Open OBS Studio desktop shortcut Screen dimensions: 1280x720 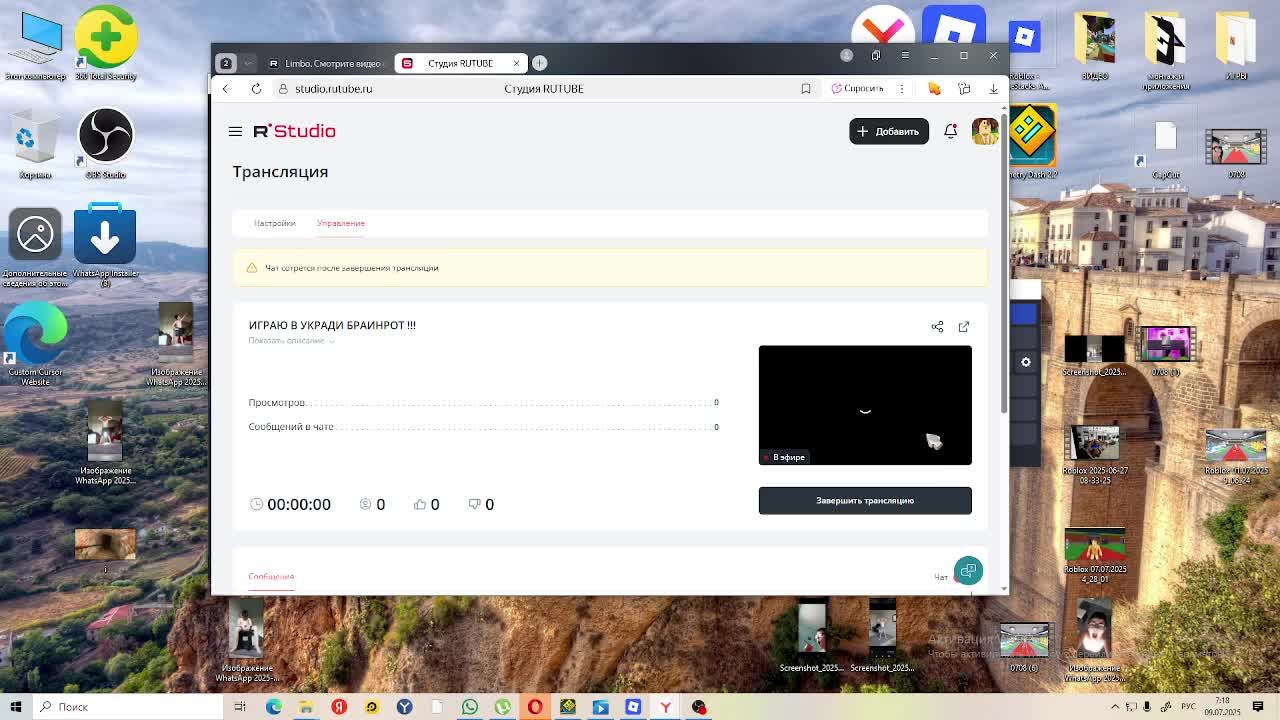(105, 142)
